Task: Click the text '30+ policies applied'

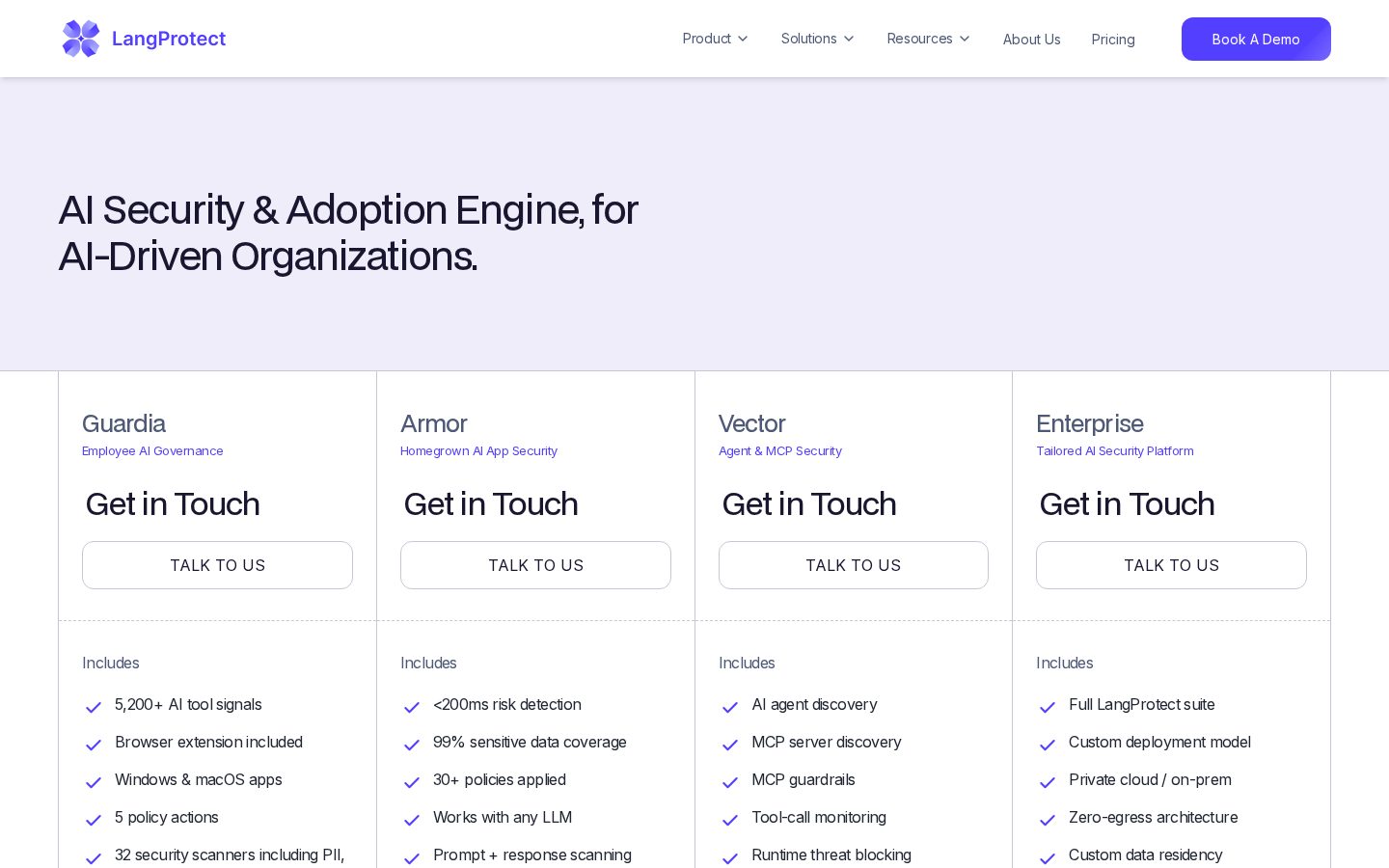Action: [x=500, y=780]
